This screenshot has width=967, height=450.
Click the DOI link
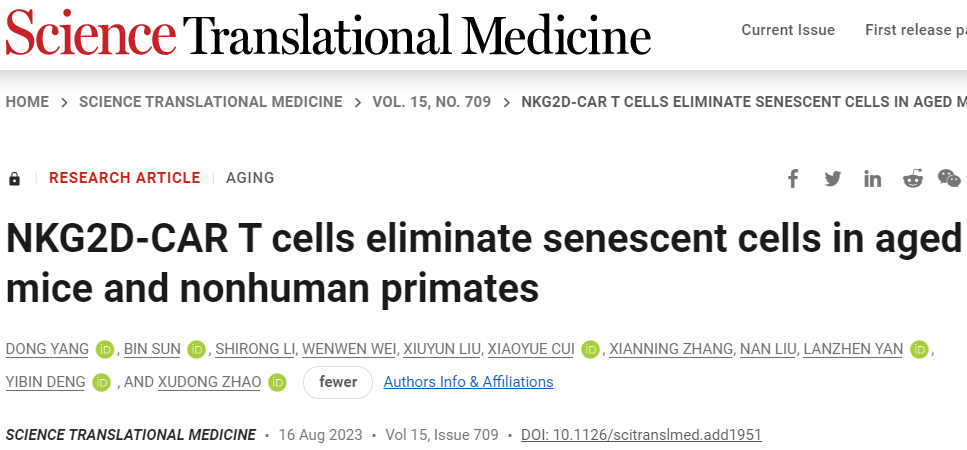pos(641,435)
